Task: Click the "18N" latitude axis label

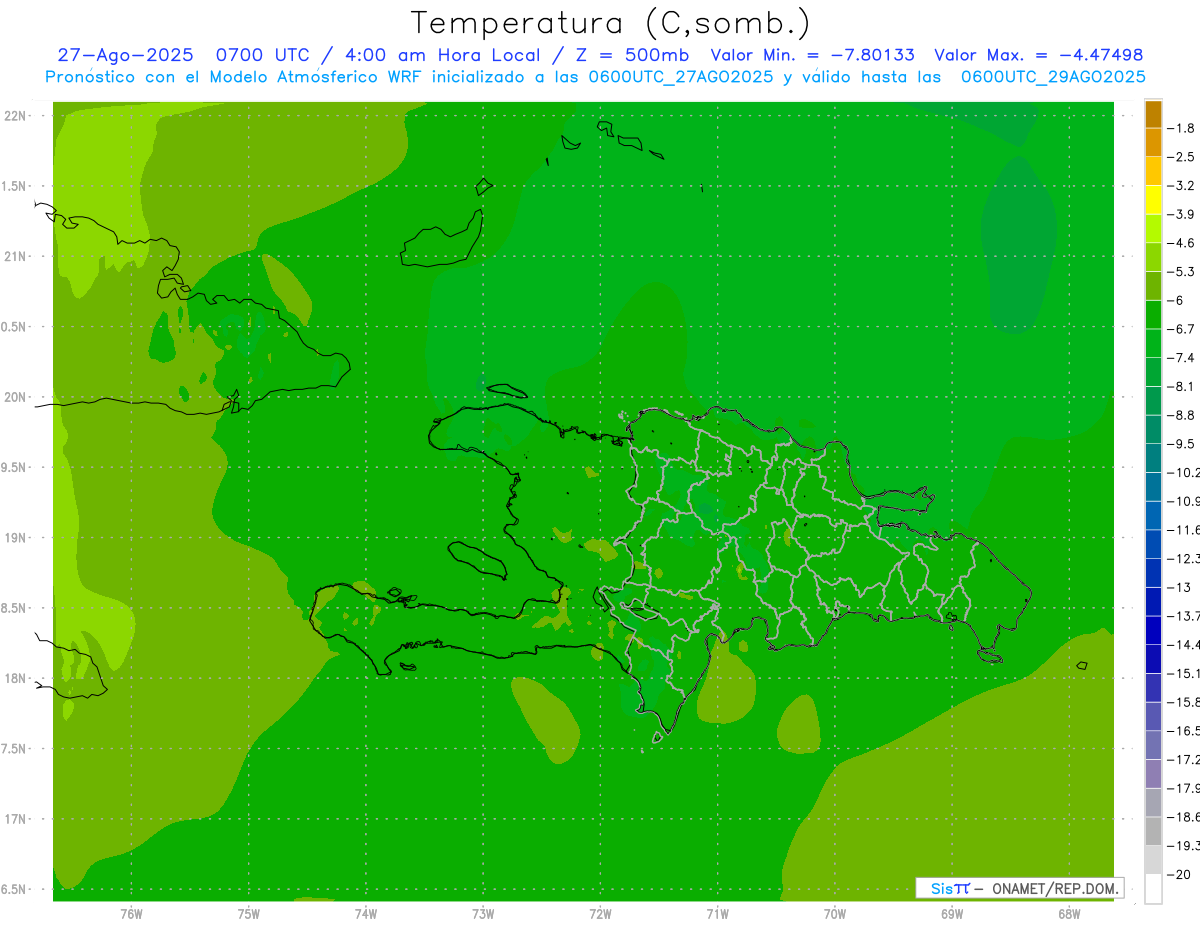Action: pos(17,678)
